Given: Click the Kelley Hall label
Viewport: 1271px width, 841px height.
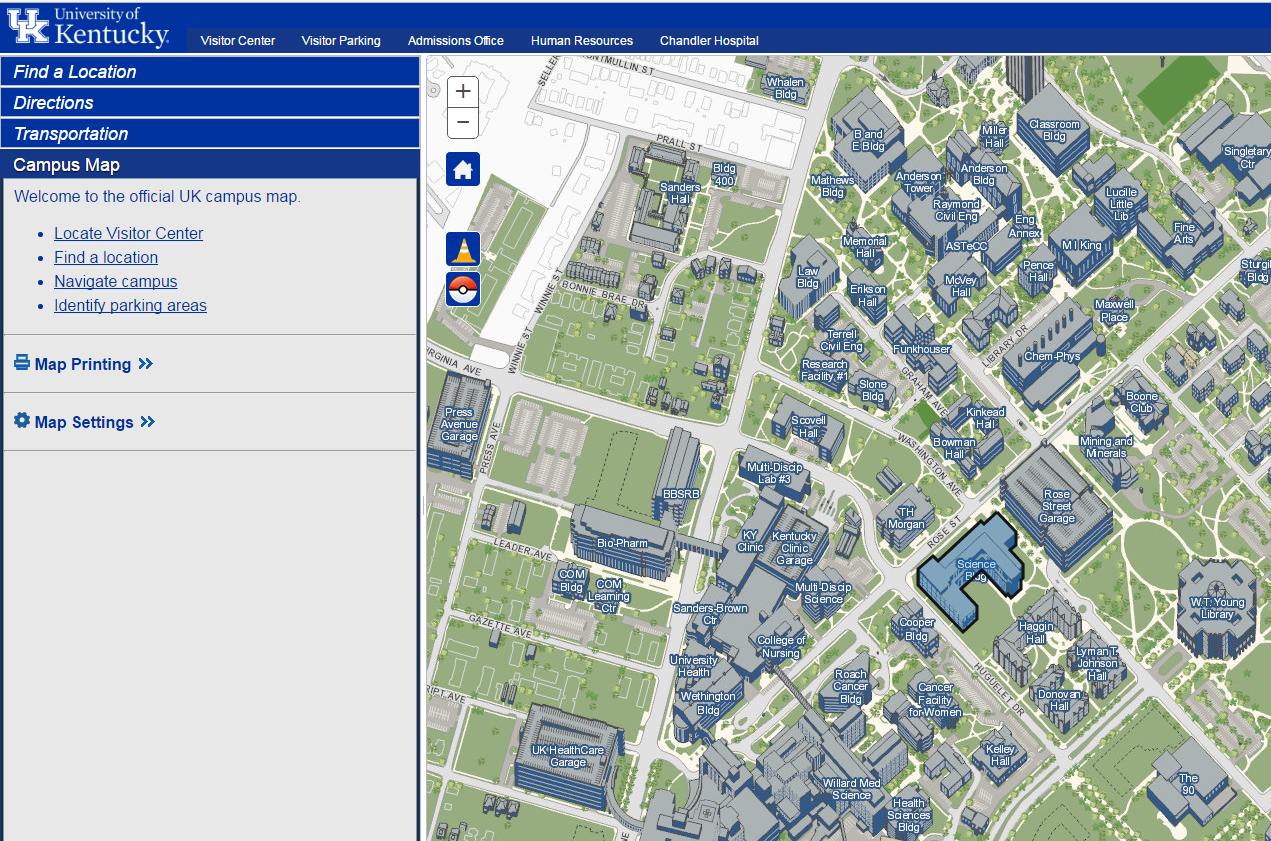Looking at the screenshot, I should tap(1000, 755).
